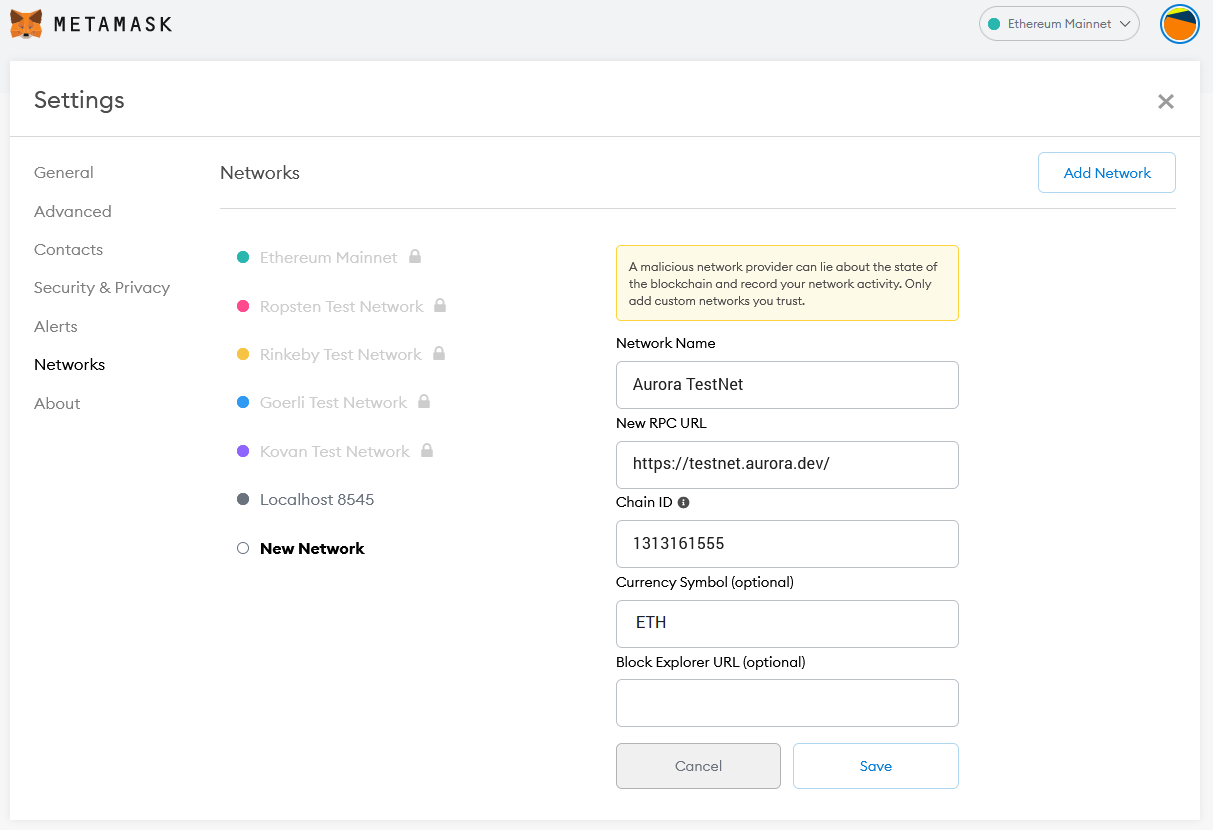Select the New Network entry
The height and width of the screenshot is (830, 1213).
tap(312, 548)
